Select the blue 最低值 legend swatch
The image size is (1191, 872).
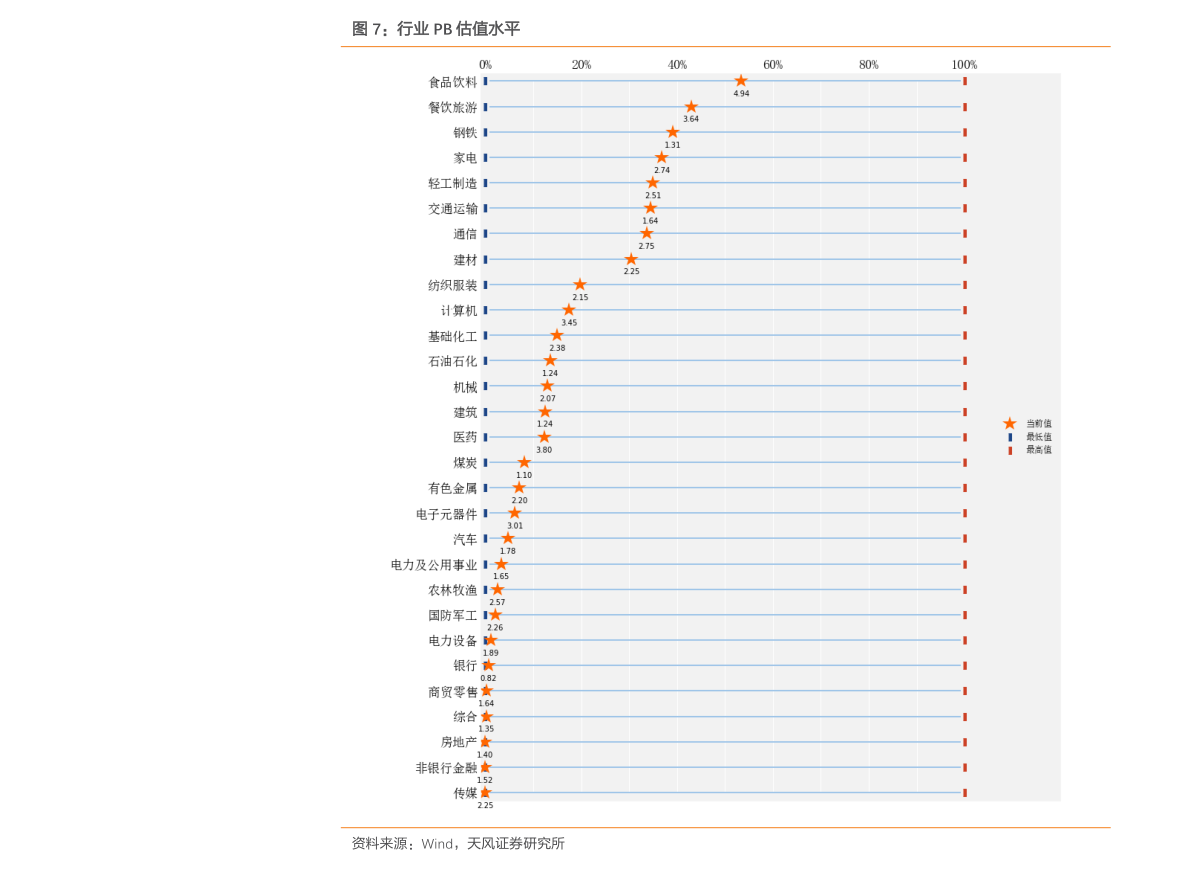pos(1010,437)
